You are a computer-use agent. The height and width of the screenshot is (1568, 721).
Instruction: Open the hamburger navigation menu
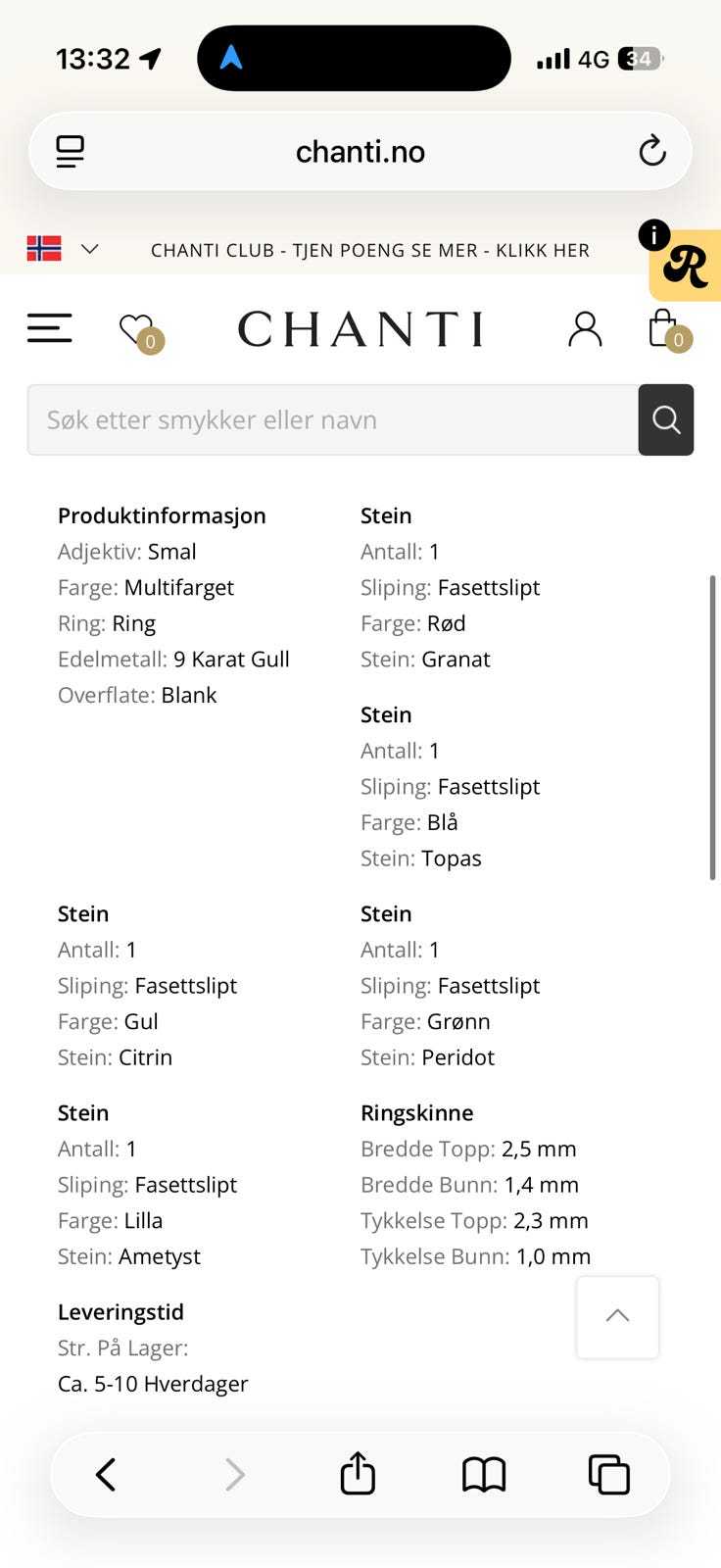50,328
